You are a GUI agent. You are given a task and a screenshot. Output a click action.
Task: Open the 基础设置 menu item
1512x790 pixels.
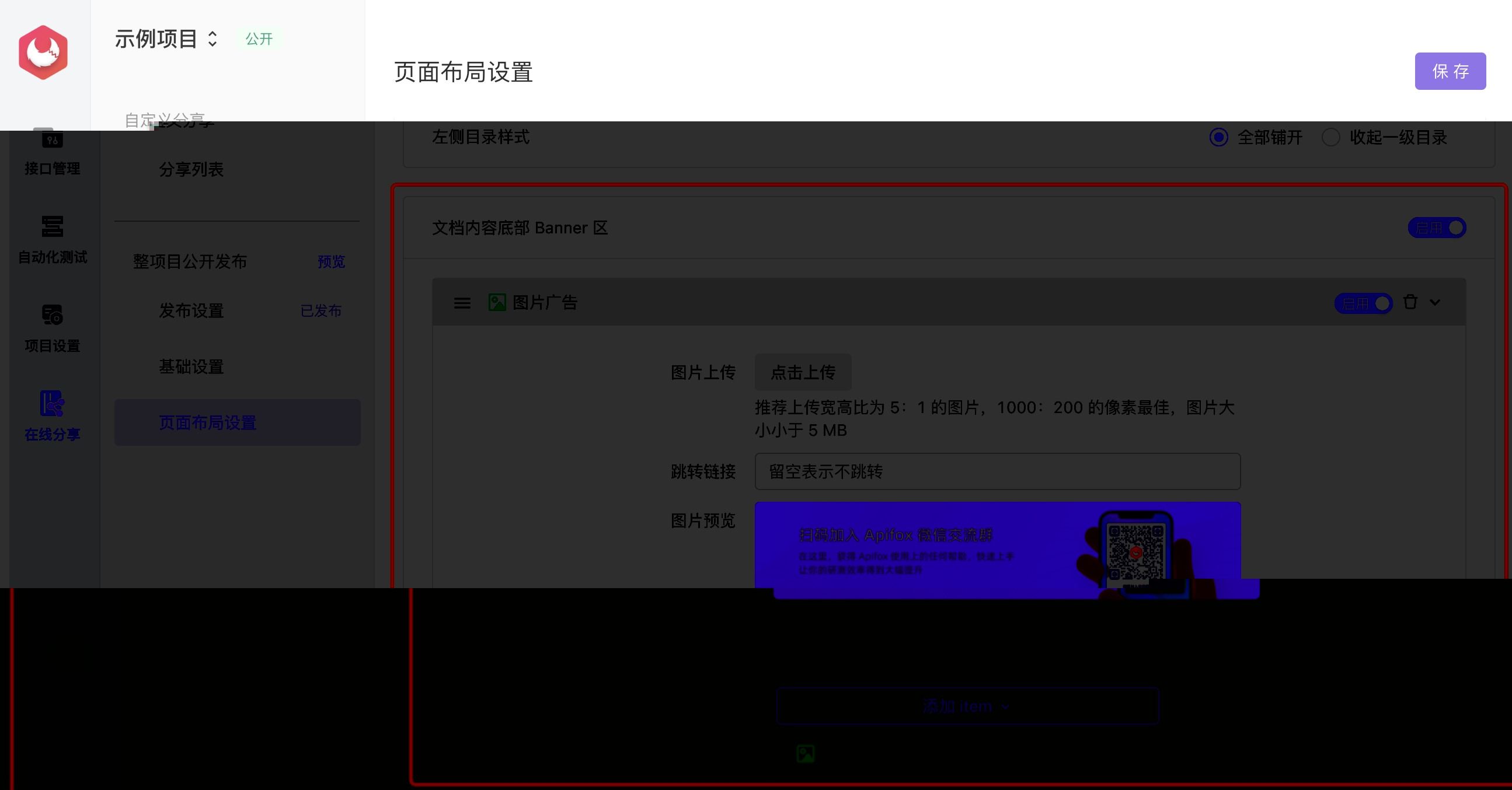[x=191, y=367]
